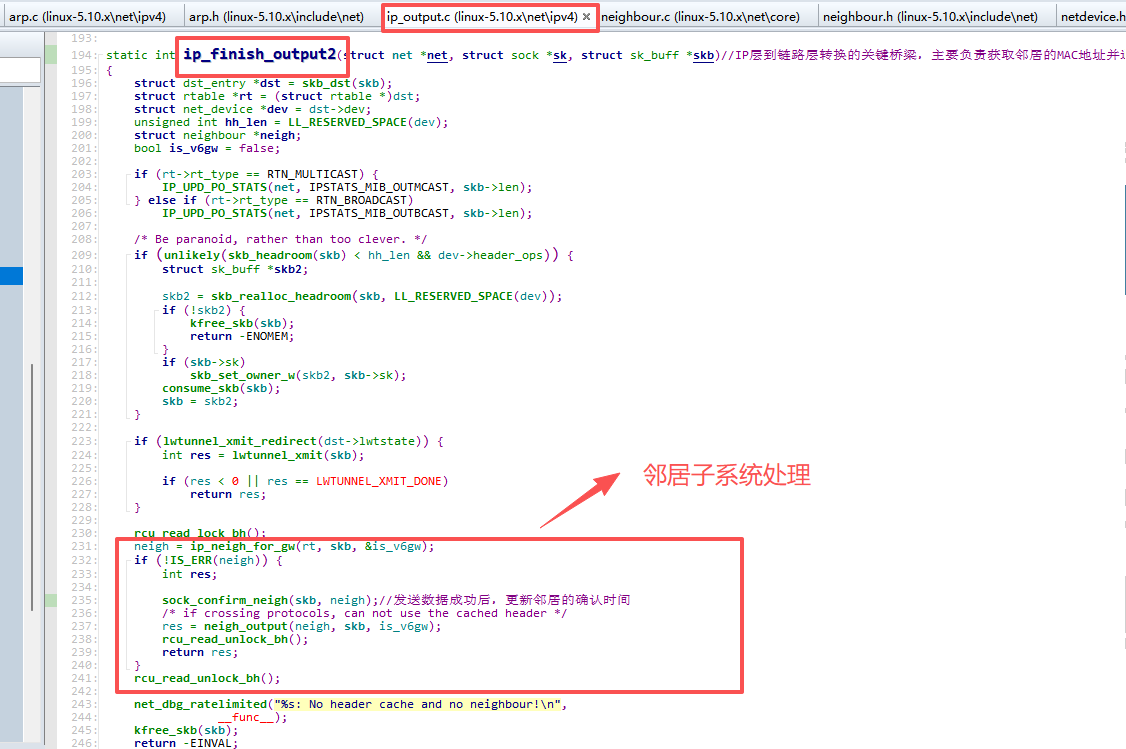Open the netdevice.h file tab
The image size is (1126, 749).
tap(1093, 17)
